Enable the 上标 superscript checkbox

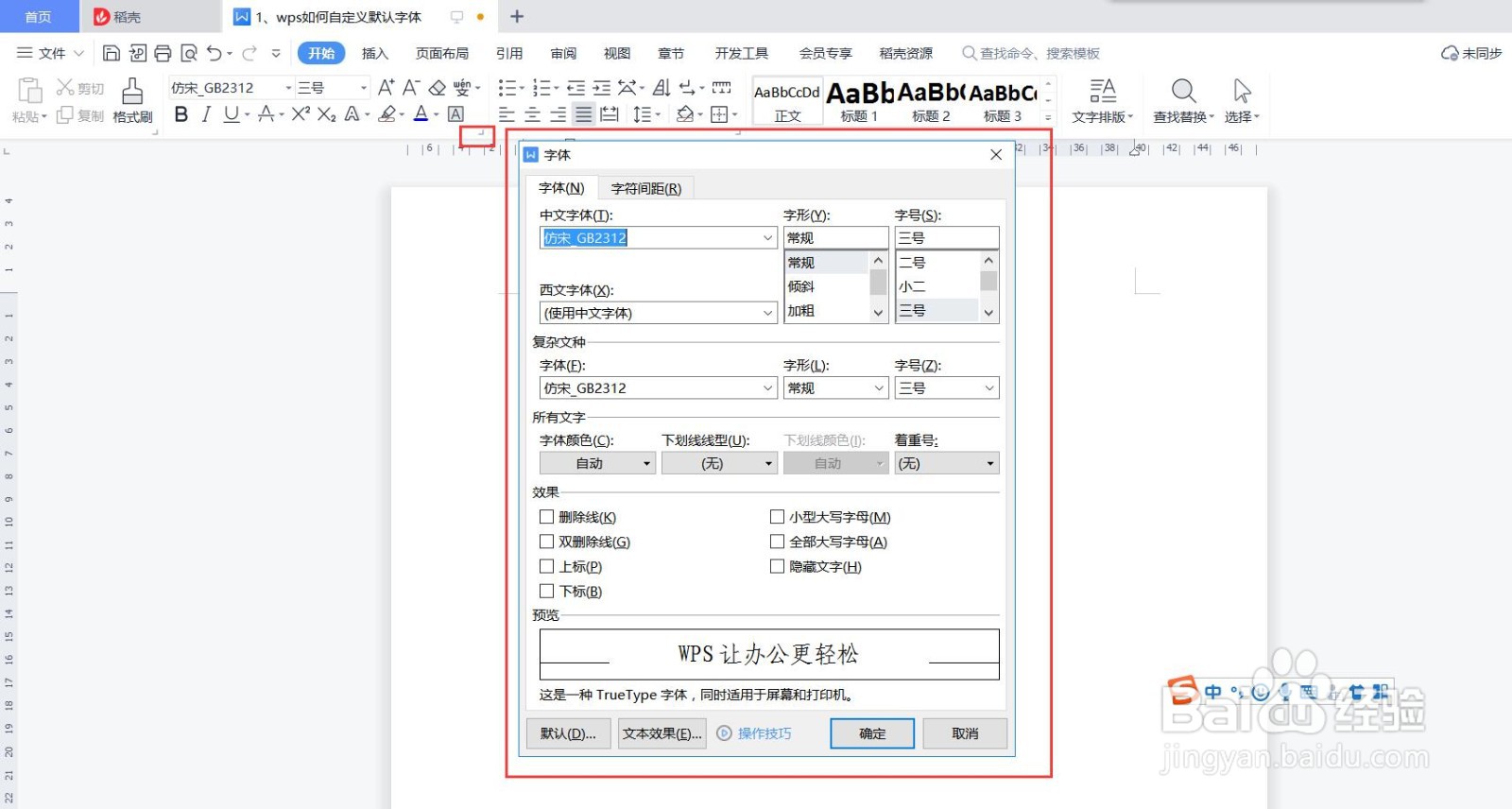tap(546, 566)
